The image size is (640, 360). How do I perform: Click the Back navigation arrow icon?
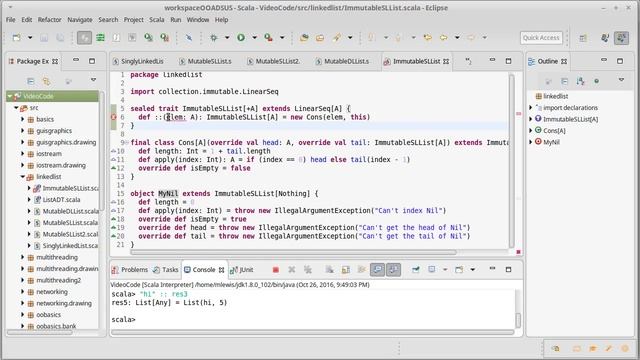(x=443, y=38)
